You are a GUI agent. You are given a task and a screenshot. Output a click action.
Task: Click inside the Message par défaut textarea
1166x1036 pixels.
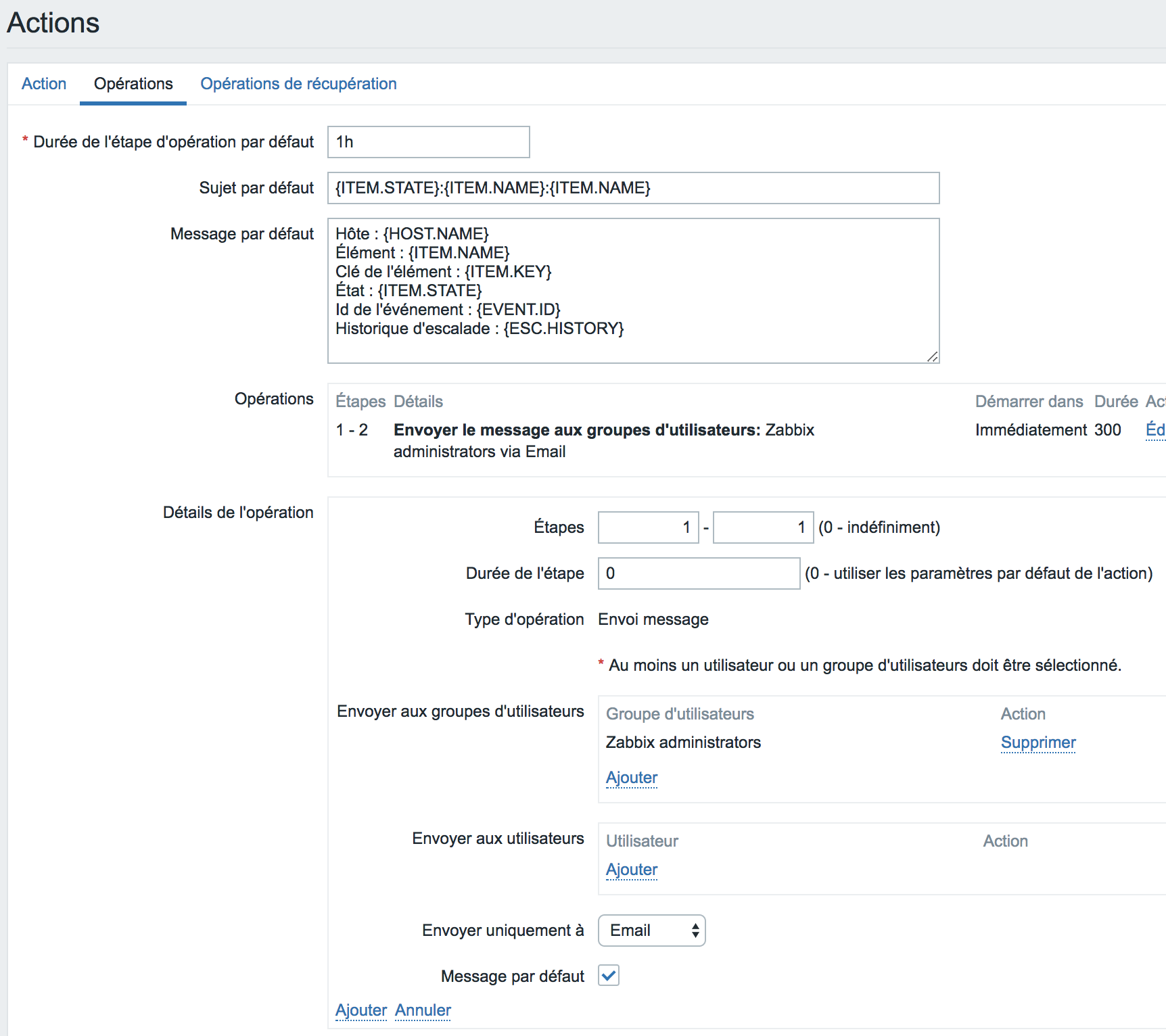pyautogui.click(x=634, y=291)
